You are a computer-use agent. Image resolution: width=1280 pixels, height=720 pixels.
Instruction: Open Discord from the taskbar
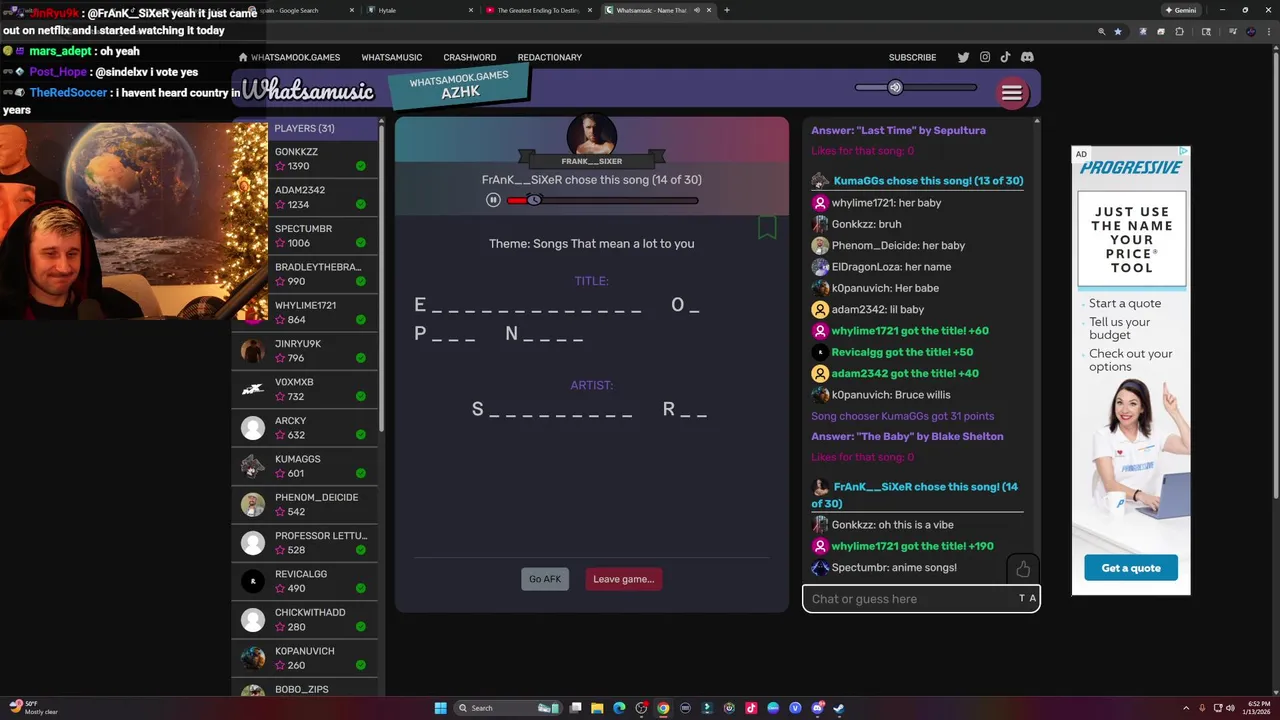click(x=818, y=708)
